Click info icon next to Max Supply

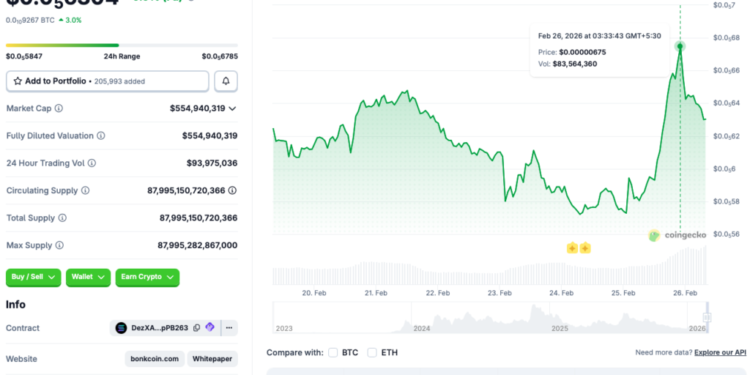click(59, 245)
